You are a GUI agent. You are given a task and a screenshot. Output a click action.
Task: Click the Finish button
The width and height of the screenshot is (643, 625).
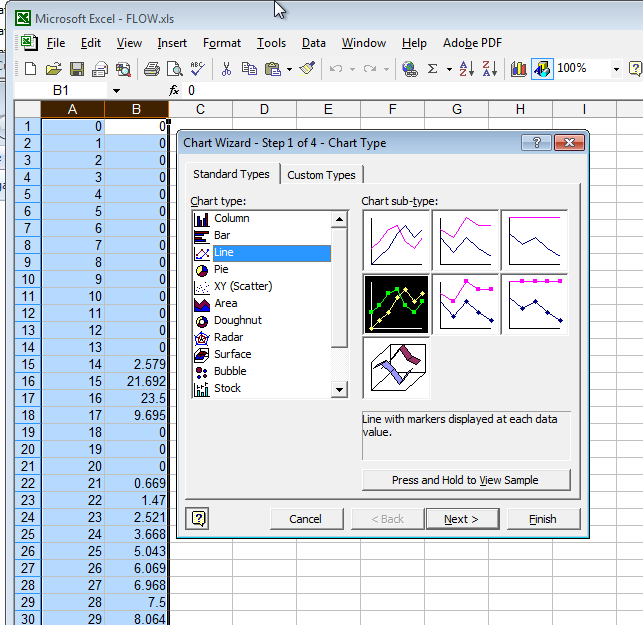[543, 519]
